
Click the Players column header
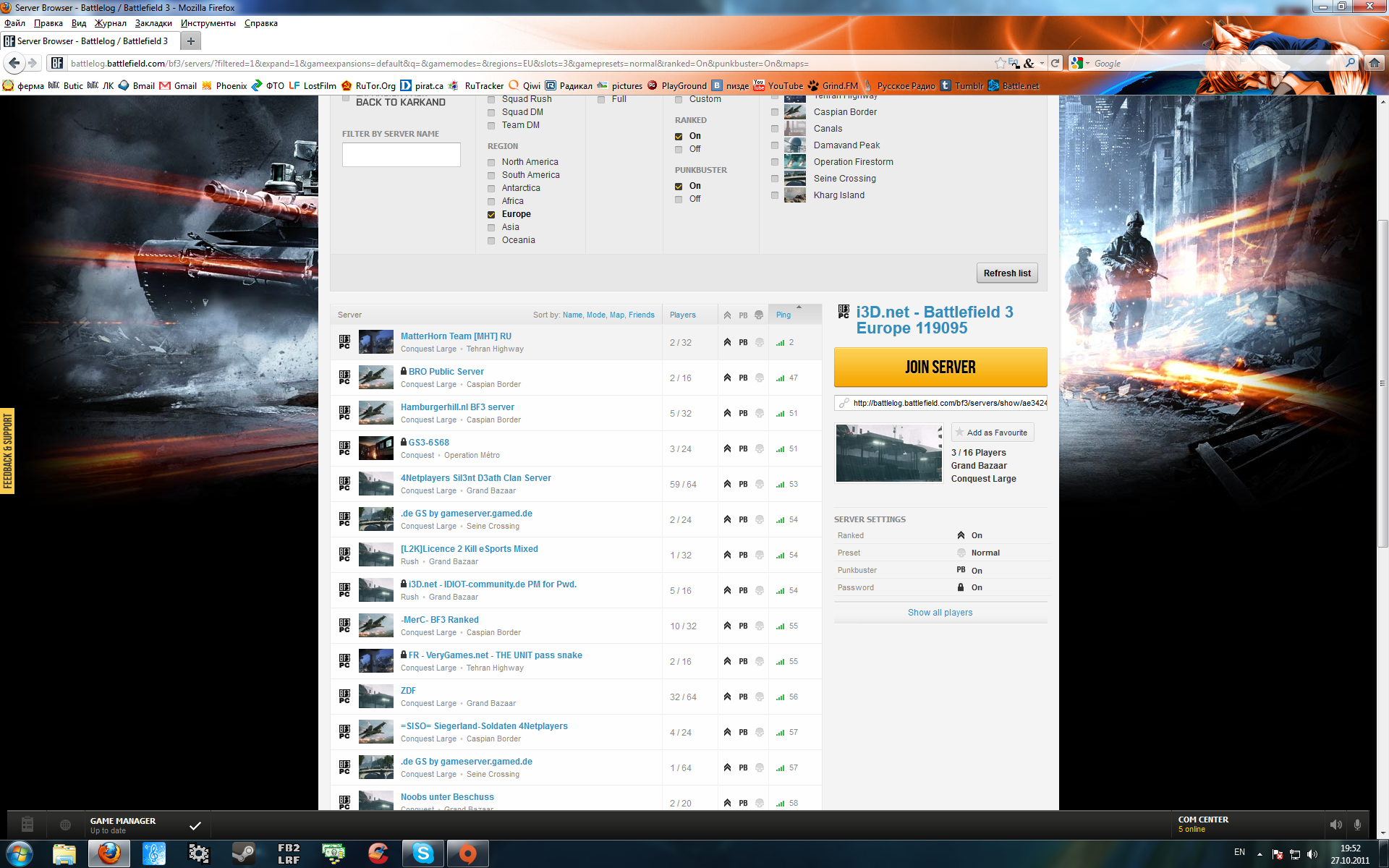tap(683, 315)
